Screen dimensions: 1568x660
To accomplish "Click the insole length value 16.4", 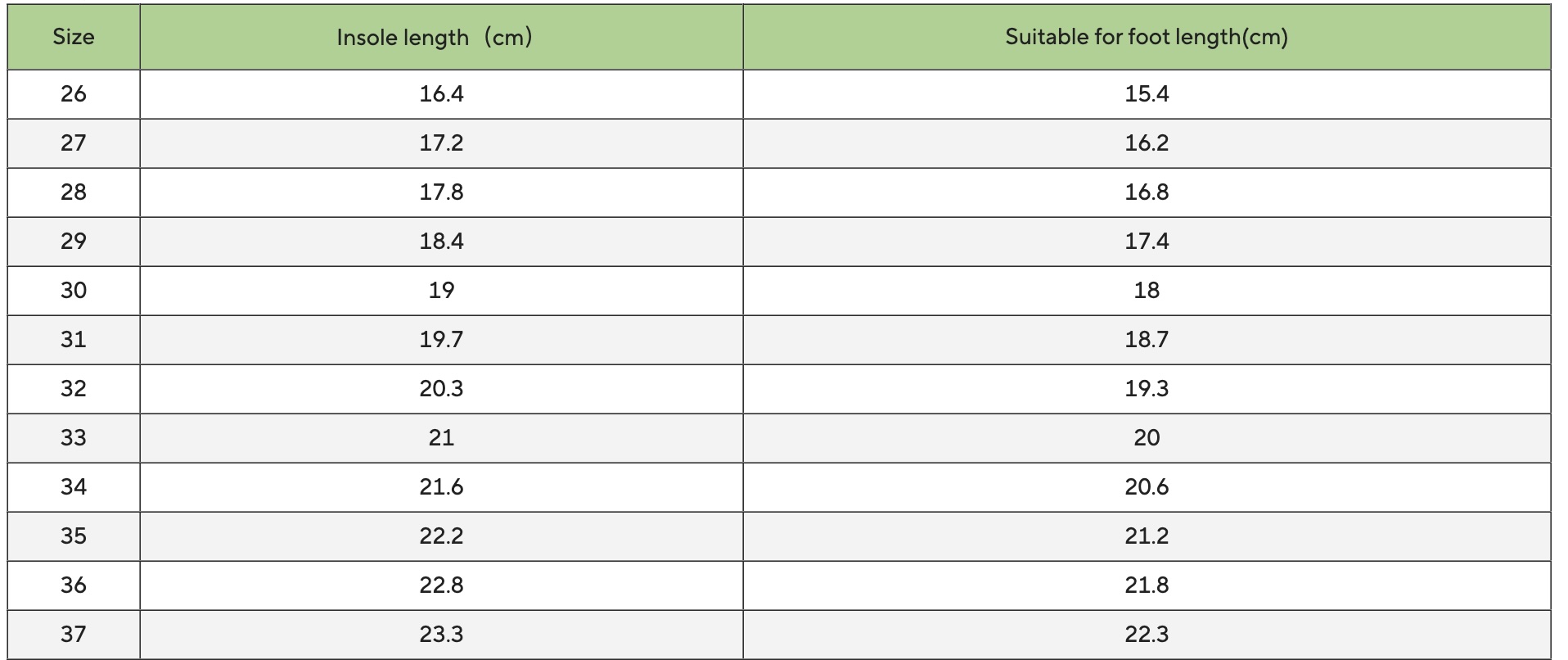I will point(441,94).
